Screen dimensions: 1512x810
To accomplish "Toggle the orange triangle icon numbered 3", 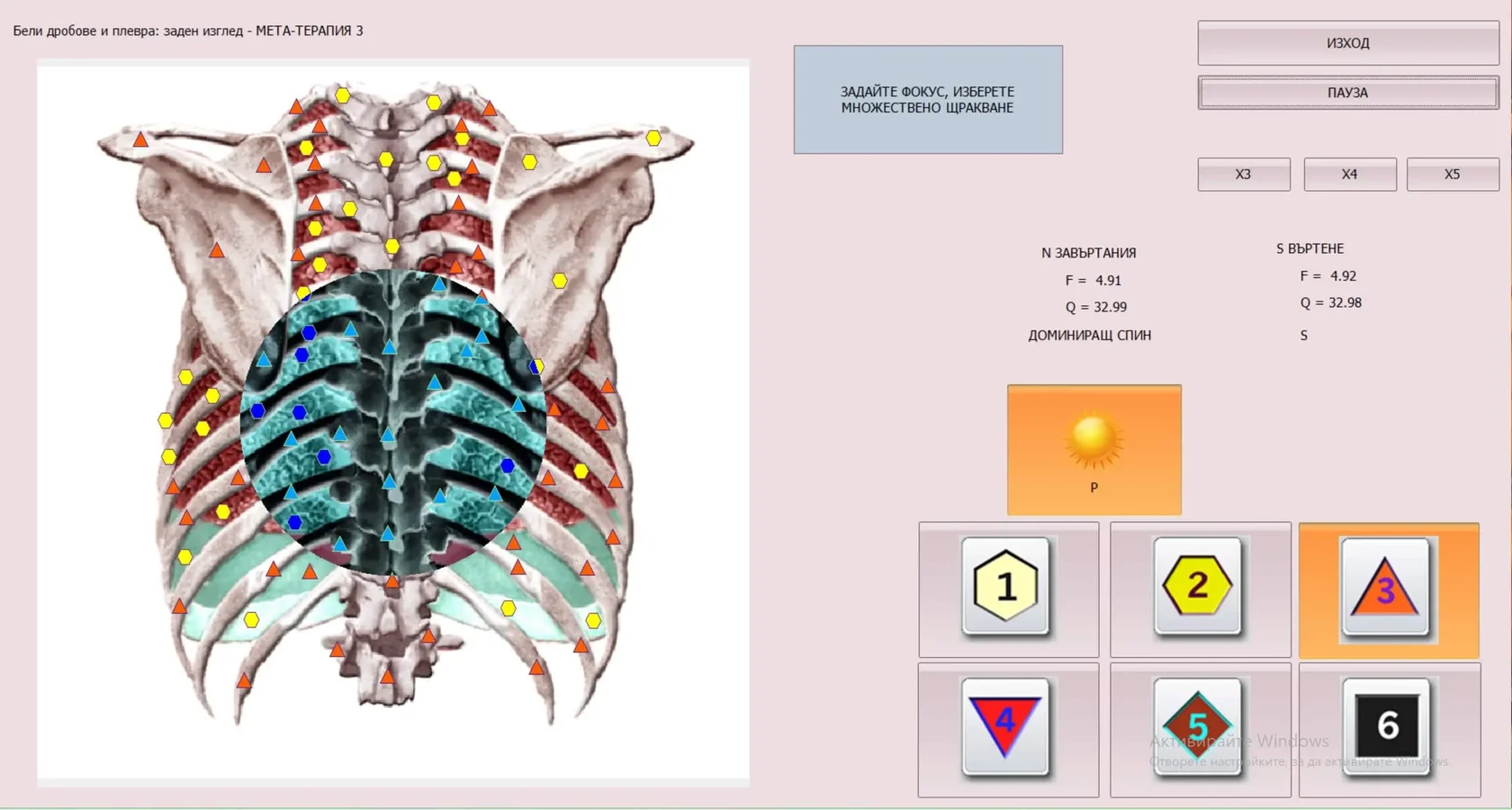I will [x=1385, y=589].
